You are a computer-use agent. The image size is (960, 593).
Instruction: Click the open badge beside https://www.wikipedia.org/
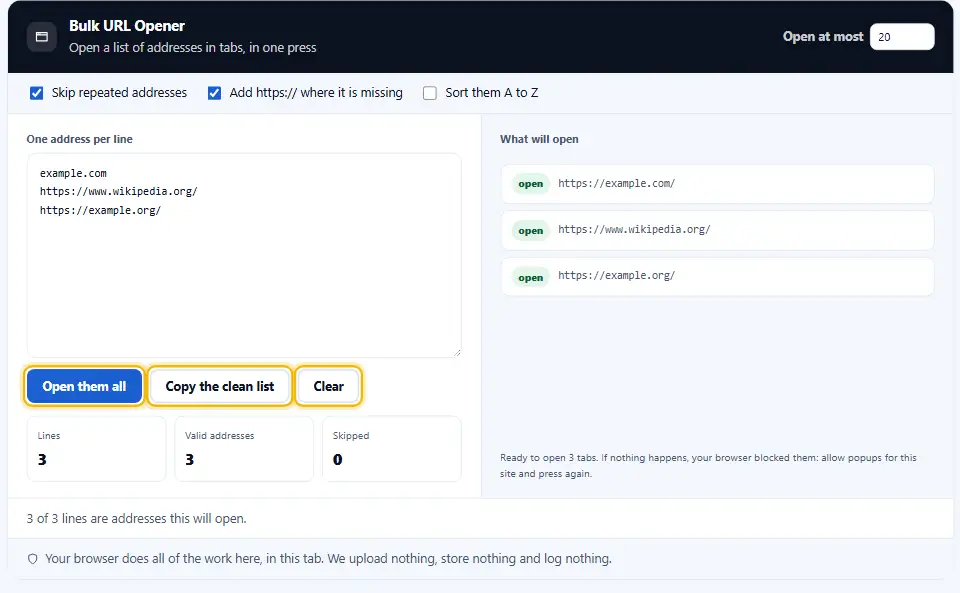click(x=530, y=231)
